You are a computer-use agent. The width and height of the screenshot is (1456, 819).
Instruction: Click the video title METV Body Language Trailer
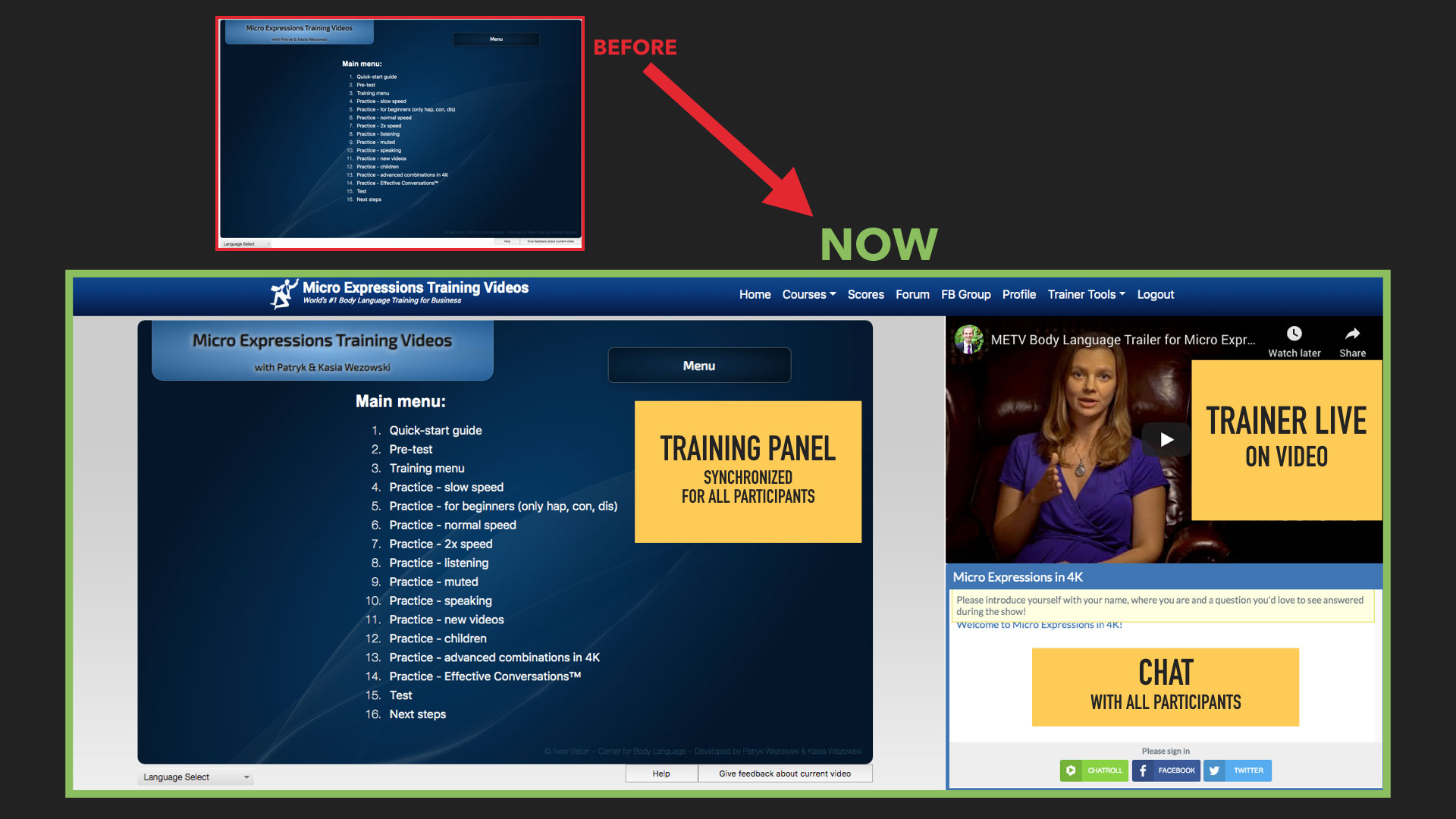1122,340
